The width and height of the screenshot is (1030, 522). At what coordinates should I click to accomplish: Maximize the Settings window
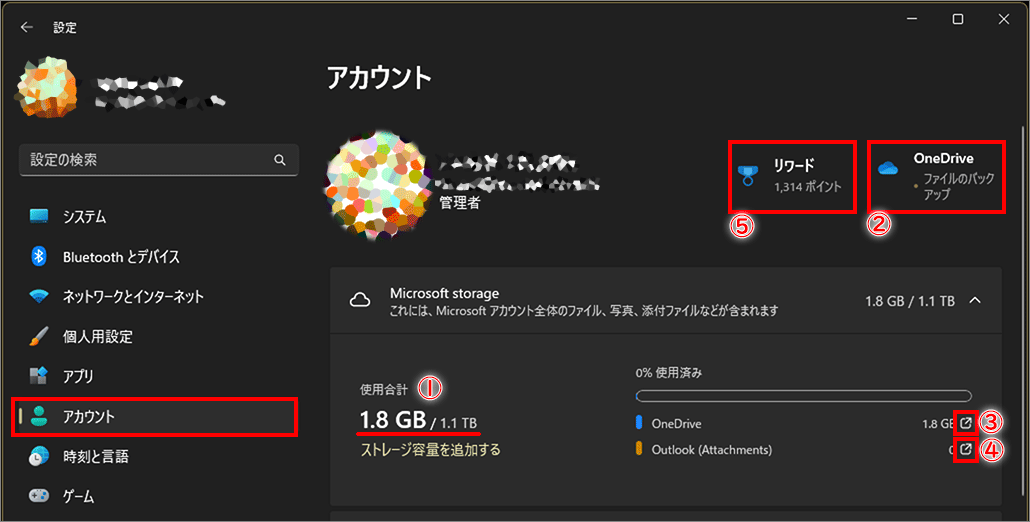(958, 20)
